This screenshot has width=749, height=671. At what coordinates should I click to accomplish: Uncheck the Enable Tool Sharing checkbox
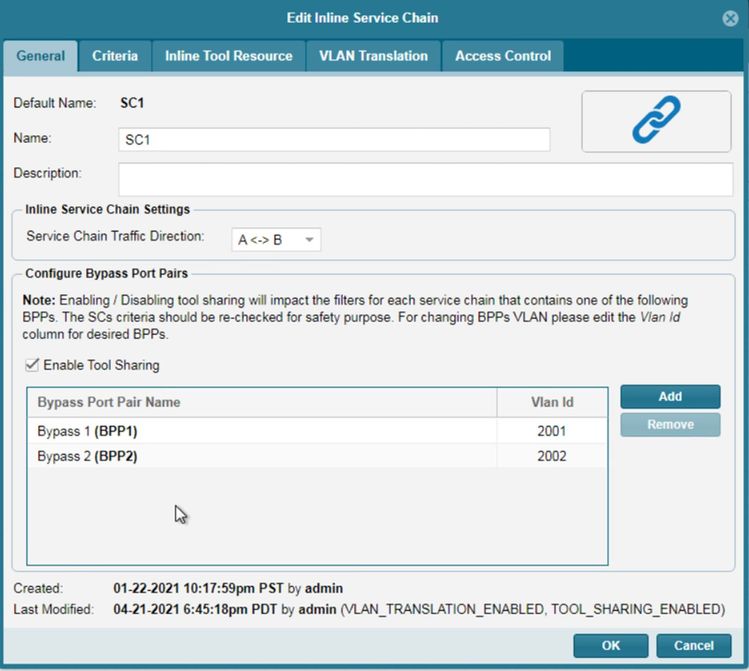(33, 366)
